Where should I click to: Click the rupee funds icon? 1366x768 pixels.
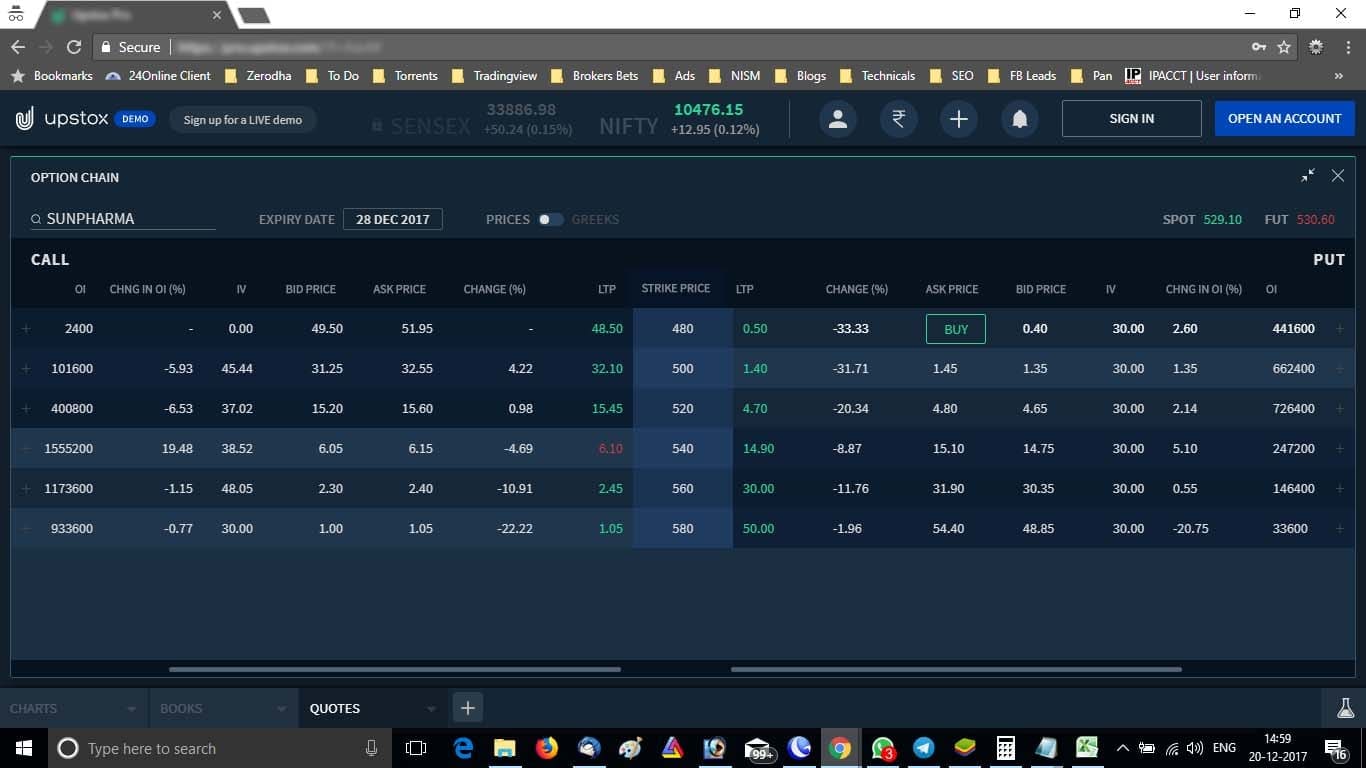point(898,119)
